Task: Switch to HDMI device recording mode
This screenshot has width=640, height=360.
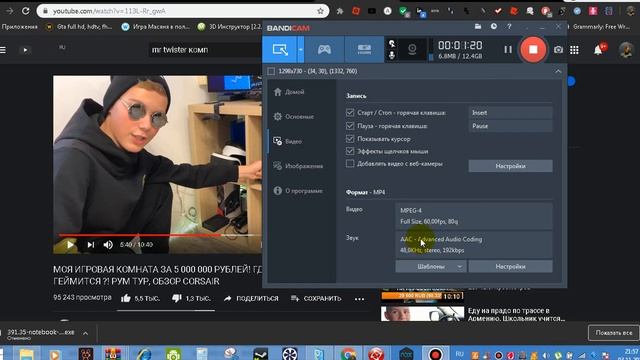Action: (x=364, y=50)
